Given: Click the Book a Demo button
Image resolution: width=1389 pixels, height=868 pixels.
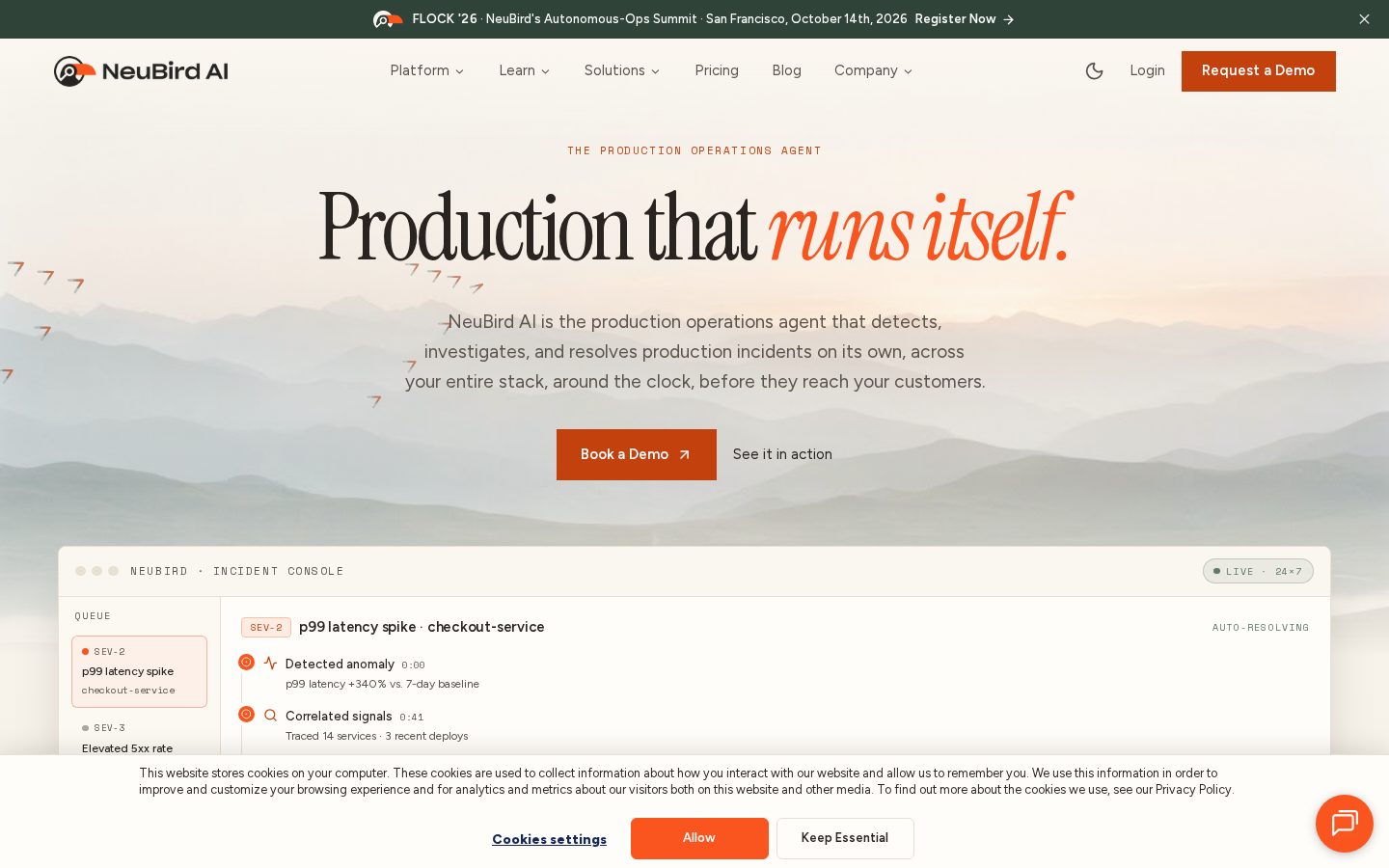Looking at the screenshot, I should click(x=637, y=454).
